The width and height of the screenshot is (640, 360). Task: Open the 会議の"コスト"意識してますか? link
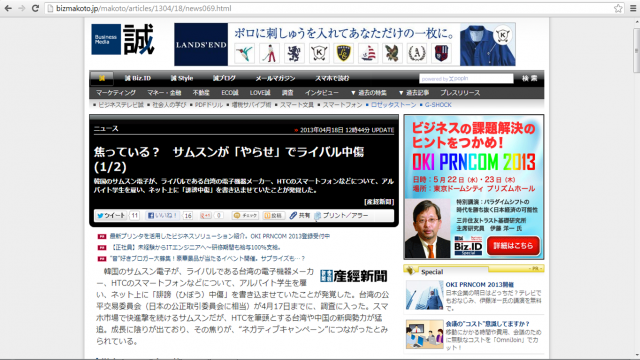coord(487,323)
